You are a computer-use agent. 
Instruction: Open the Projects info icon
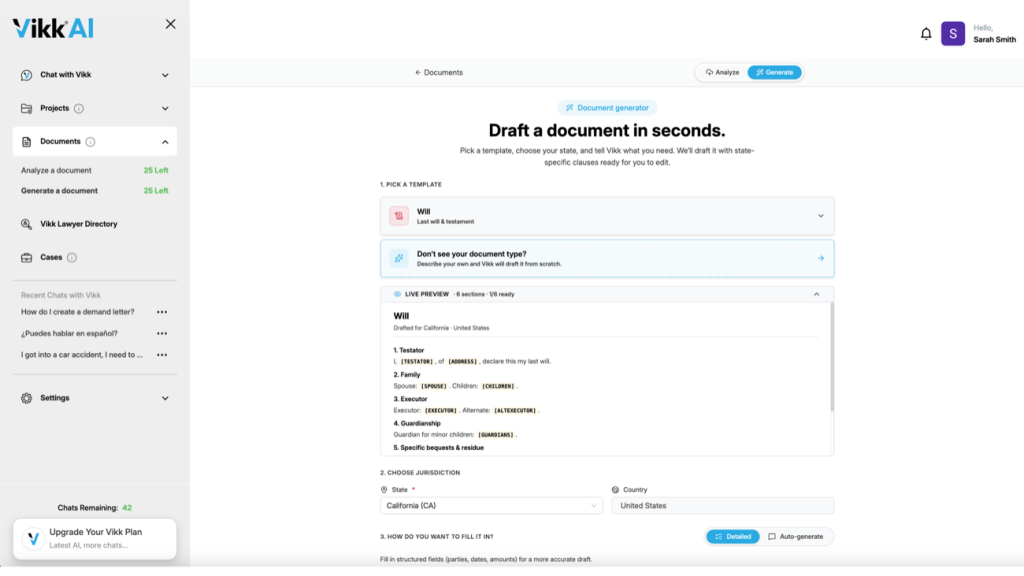click(78, 108)
